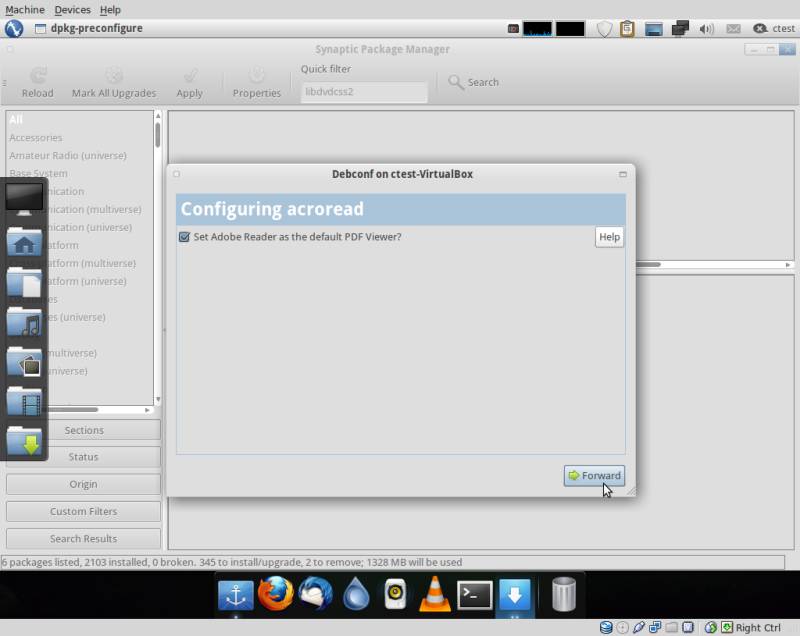Open Help in the Configuring acroread dialog
The height and width of the screenshot is (636, 800).
(x=609, y=237)
